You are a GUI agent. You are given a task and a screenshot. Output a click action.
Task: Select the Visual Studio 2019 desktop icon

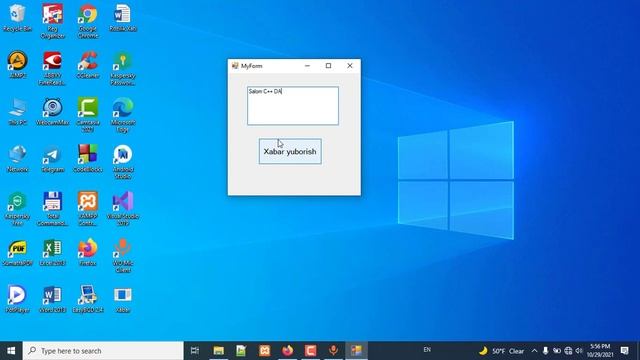[123, 209]
